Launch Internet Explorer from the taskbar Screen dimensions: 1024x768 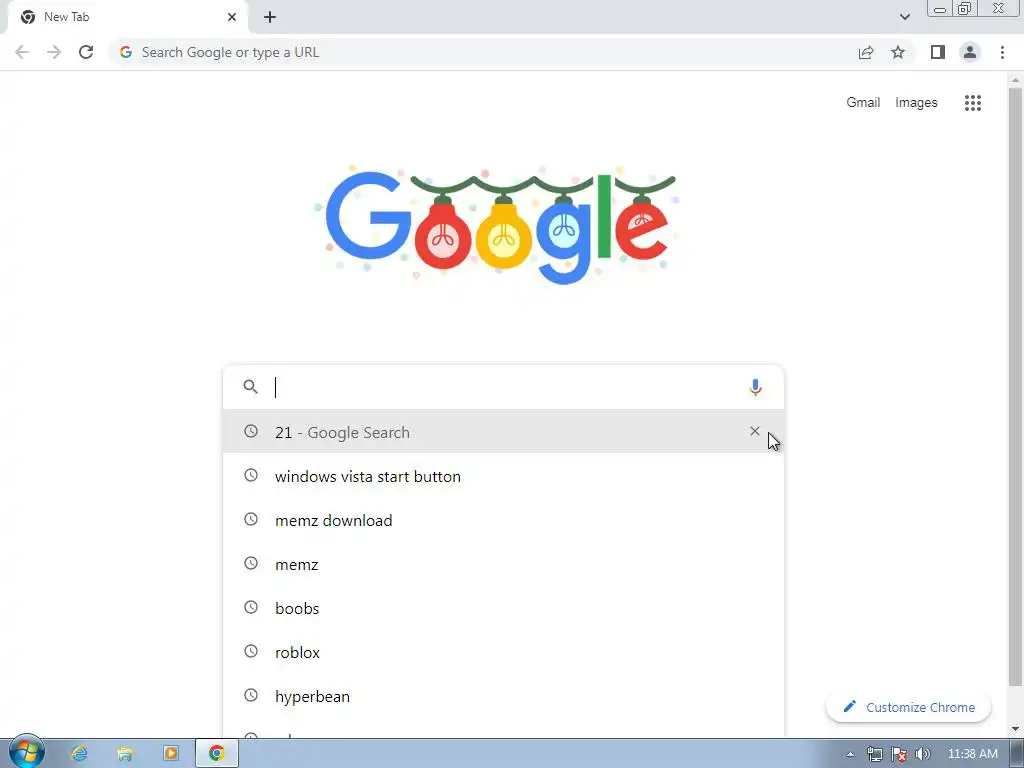coord(80,754)
